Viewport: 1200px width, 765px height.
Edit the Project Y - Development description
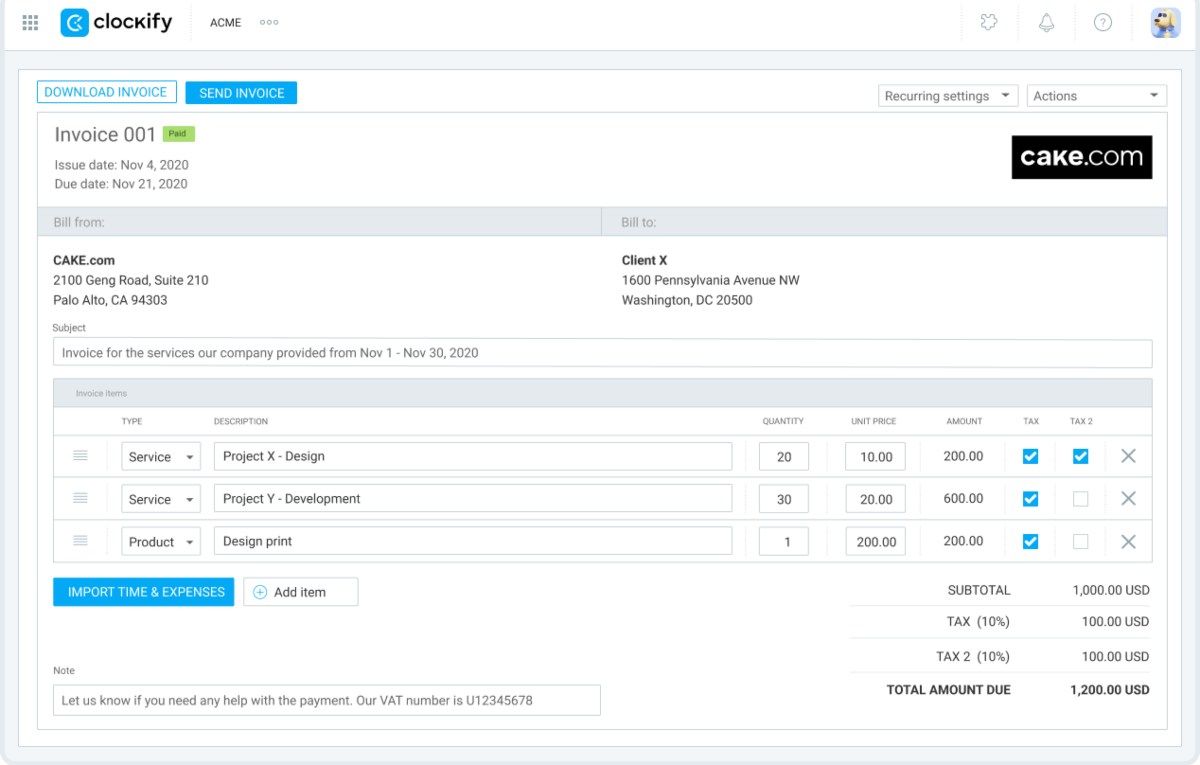[x=473, y=499]
